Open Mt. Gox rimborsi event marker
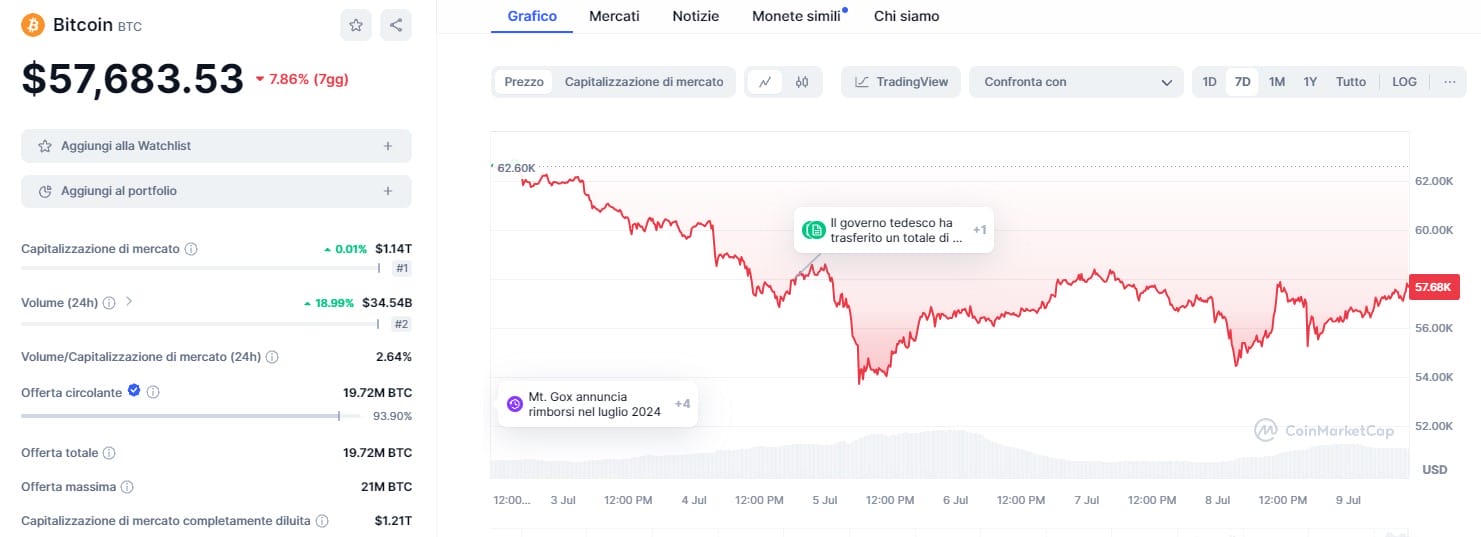Image resolution: width=1481 pixels, height=537 pixels. pyautogui.click(x=596, y=404)
